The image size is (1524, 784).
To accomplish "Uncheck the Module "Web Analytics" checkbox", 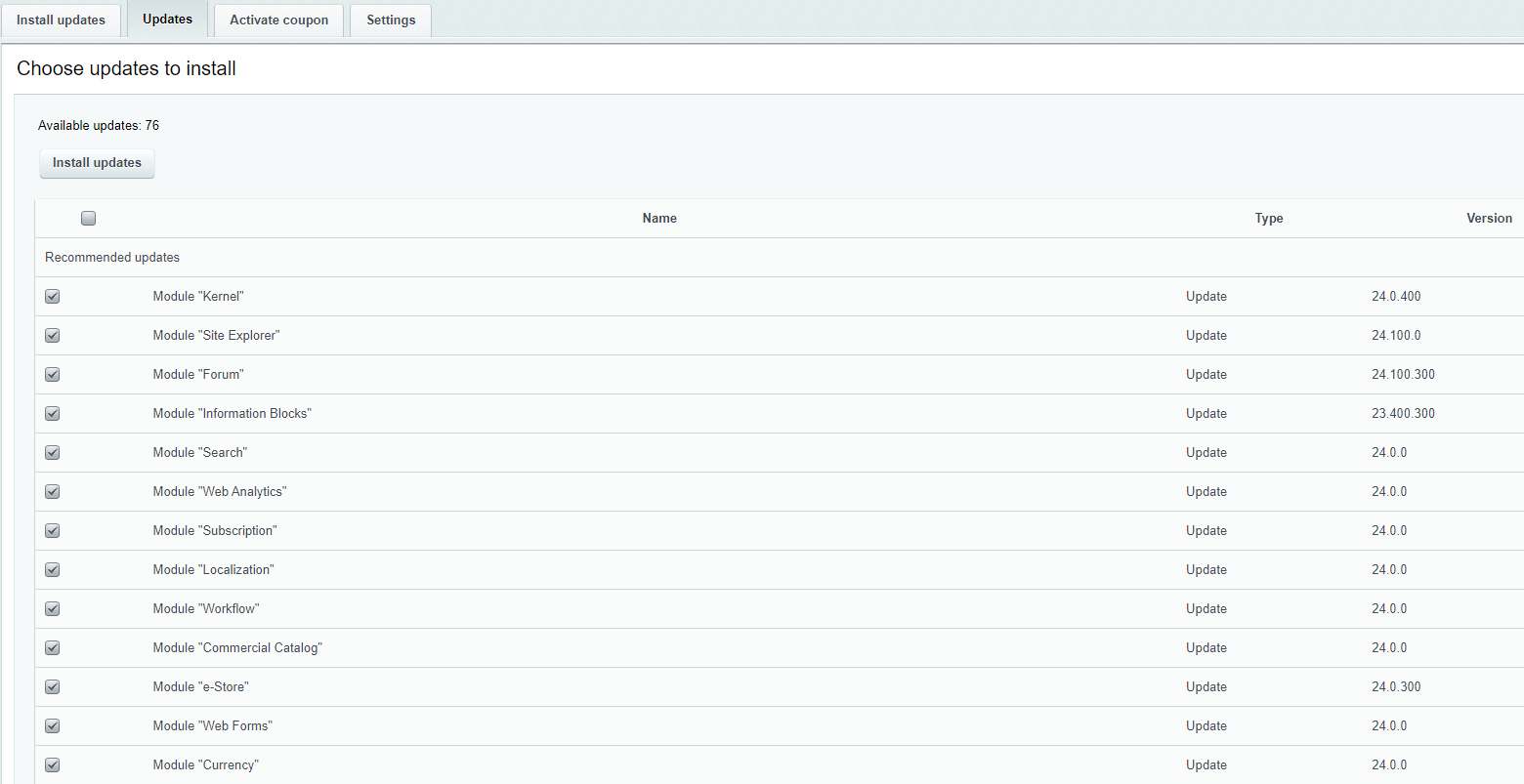I will [x=53, y=492].
